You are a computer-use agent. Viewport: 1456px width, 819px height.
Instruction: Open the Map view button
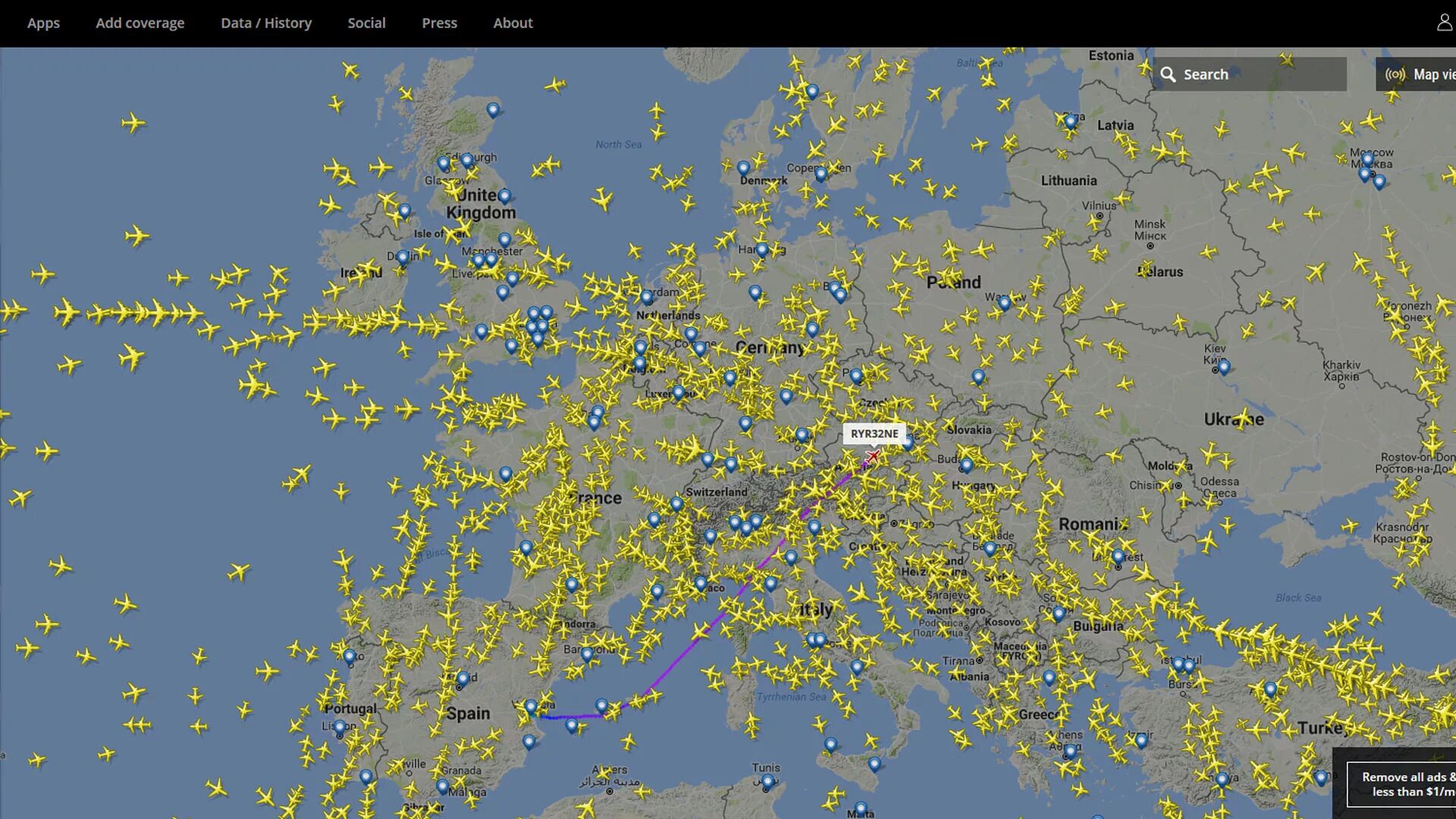click(1416, 74)
